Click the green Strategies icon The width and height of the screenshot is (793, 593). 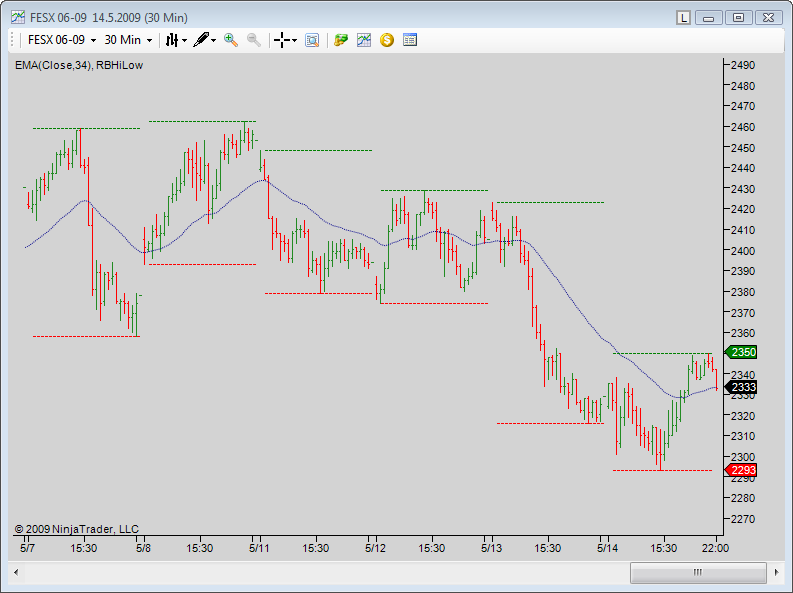pyautogui.click(x=341, y=40)
